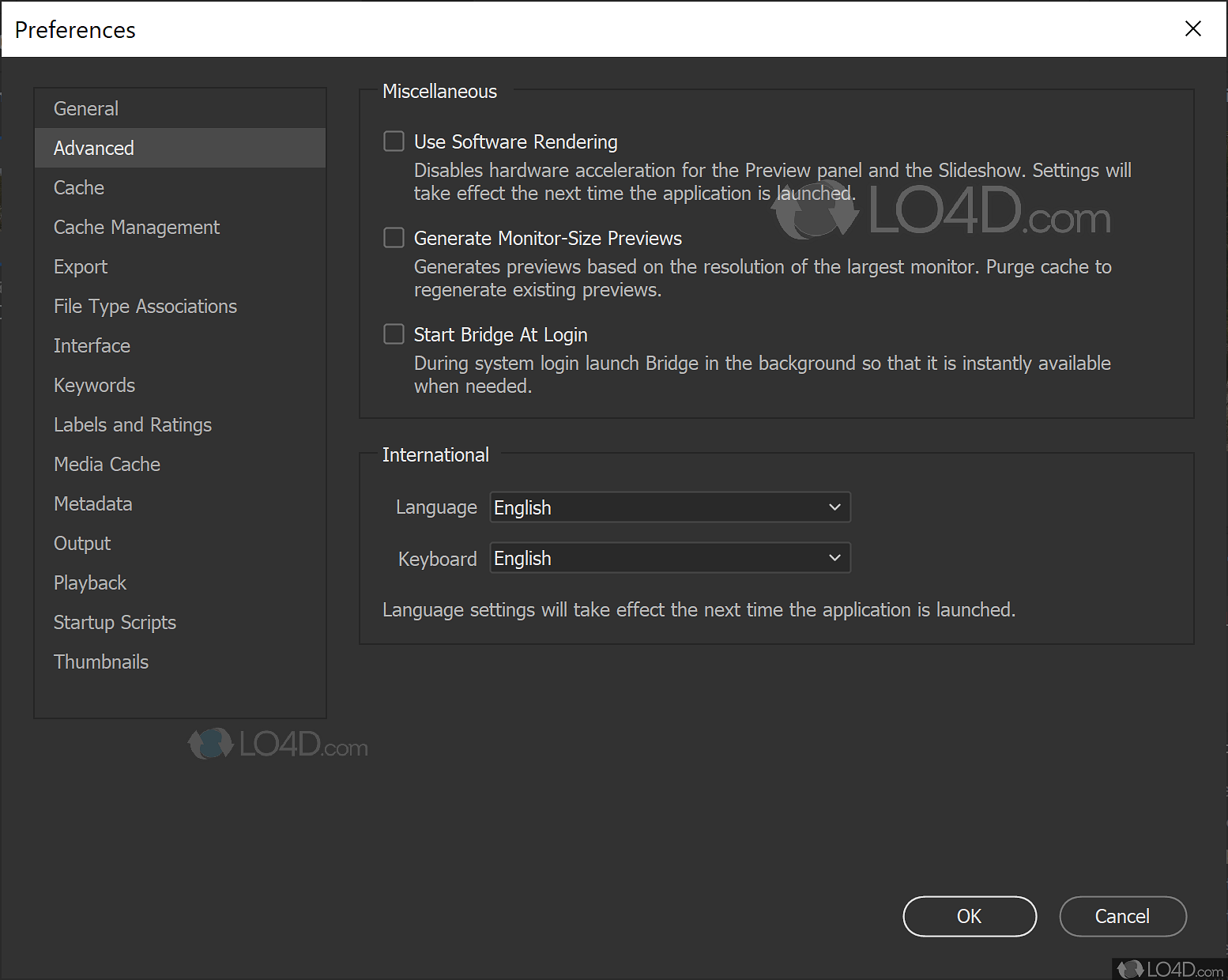Confirm preferences with OK

(x=970, y=916)
